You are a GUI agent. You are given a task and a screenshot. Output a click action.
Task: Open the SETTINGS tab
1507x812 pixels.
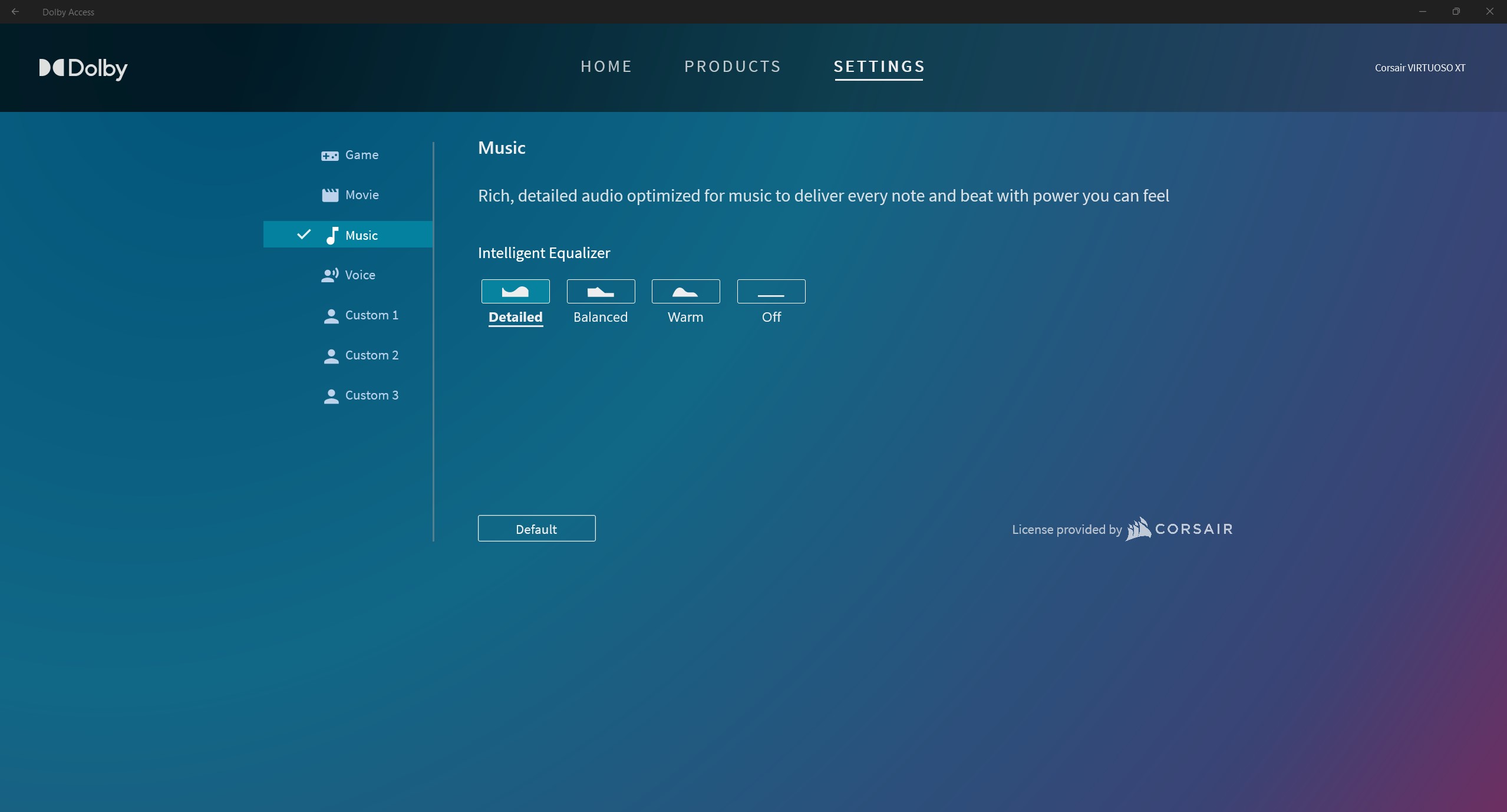(x=879, y=67)
